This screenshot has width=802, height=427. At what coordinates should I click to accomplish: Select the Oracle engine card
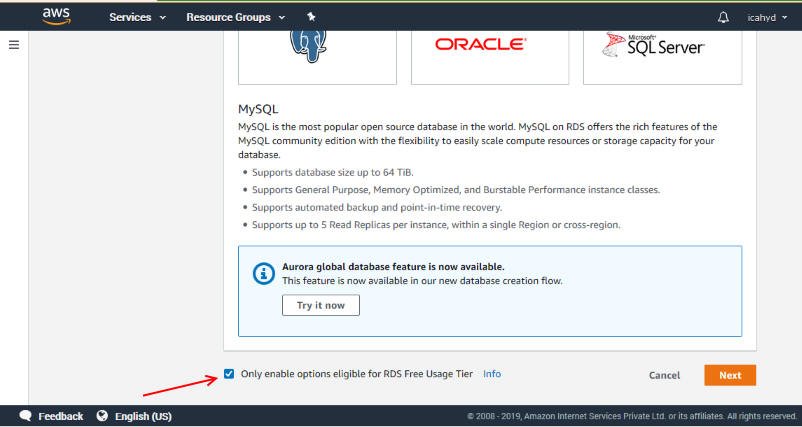(x=490, y=57)
